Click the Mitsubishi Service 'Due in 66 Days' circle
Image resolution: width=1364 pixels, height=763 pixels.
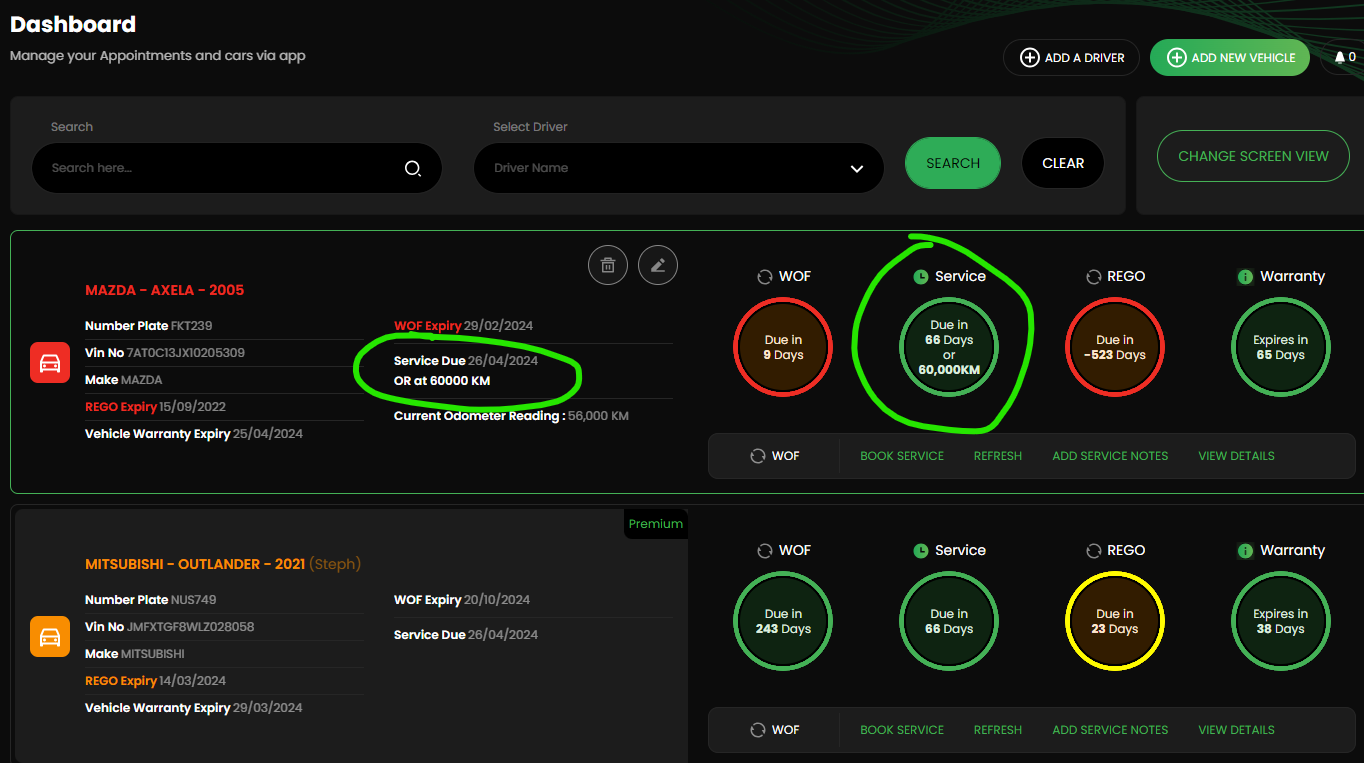click(949, 621)
